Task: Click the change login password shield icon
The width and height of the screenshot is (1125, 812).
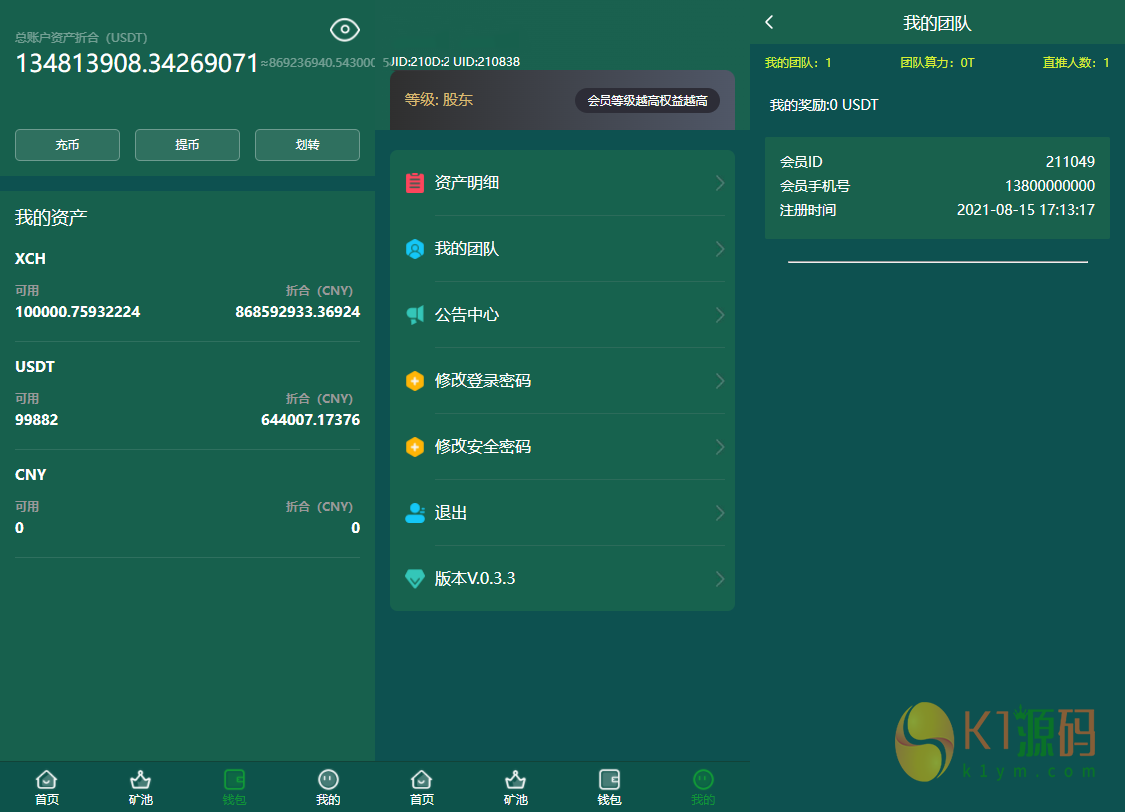Action: tap(415, 381)
